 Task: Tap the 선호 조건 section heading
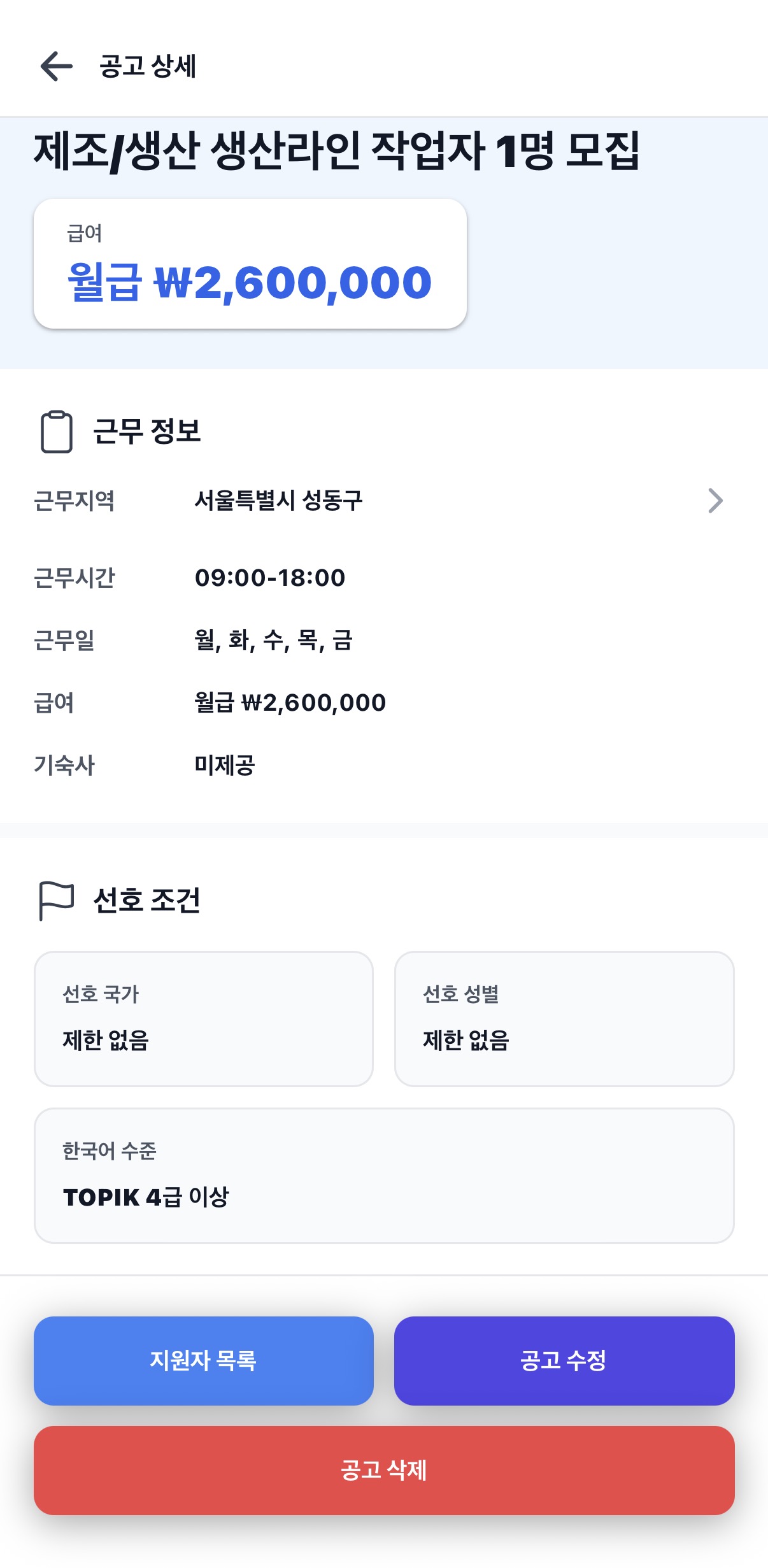(147, 900)
